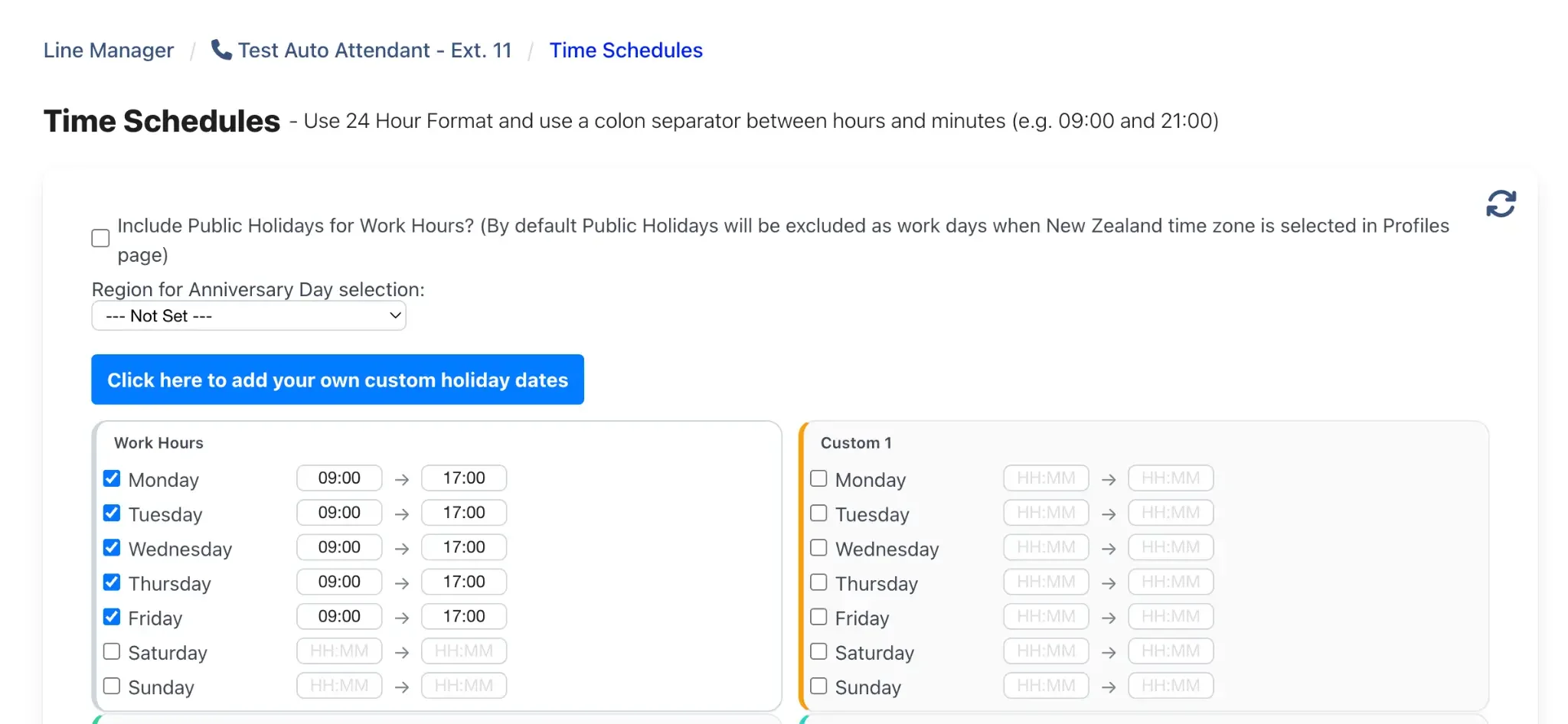Image resolution: width=1568 pixels, height=724 pixels.
Task: Click the phone icon next to Test Auto Attendant
Action: pos(221,49)
